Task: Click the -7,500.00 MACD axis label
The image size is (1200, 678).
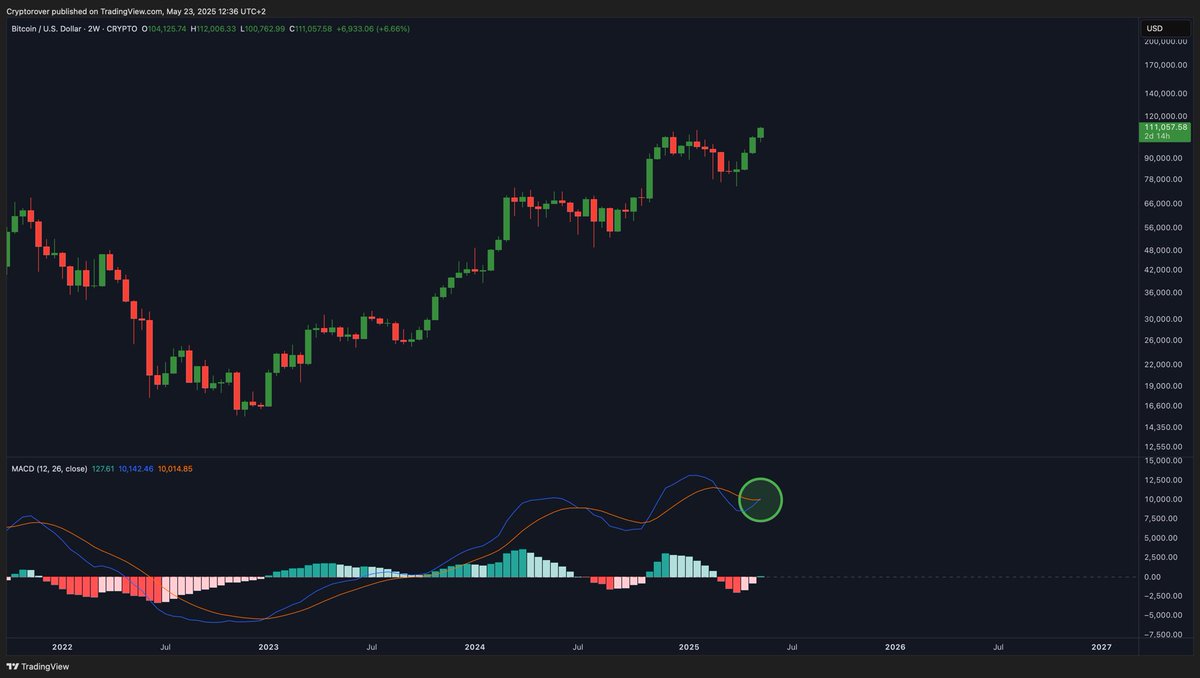Action: pos(1165,635)
